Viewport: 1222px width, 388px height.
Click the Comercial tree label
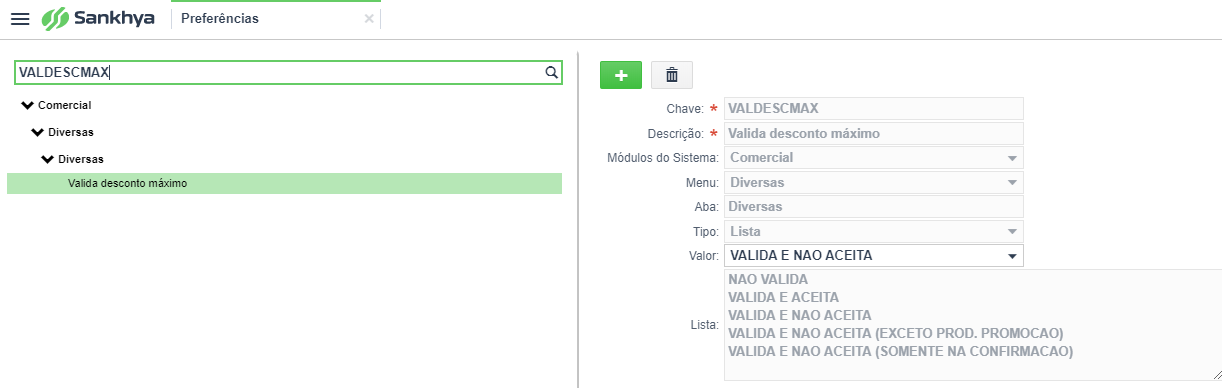click(65, 105)
